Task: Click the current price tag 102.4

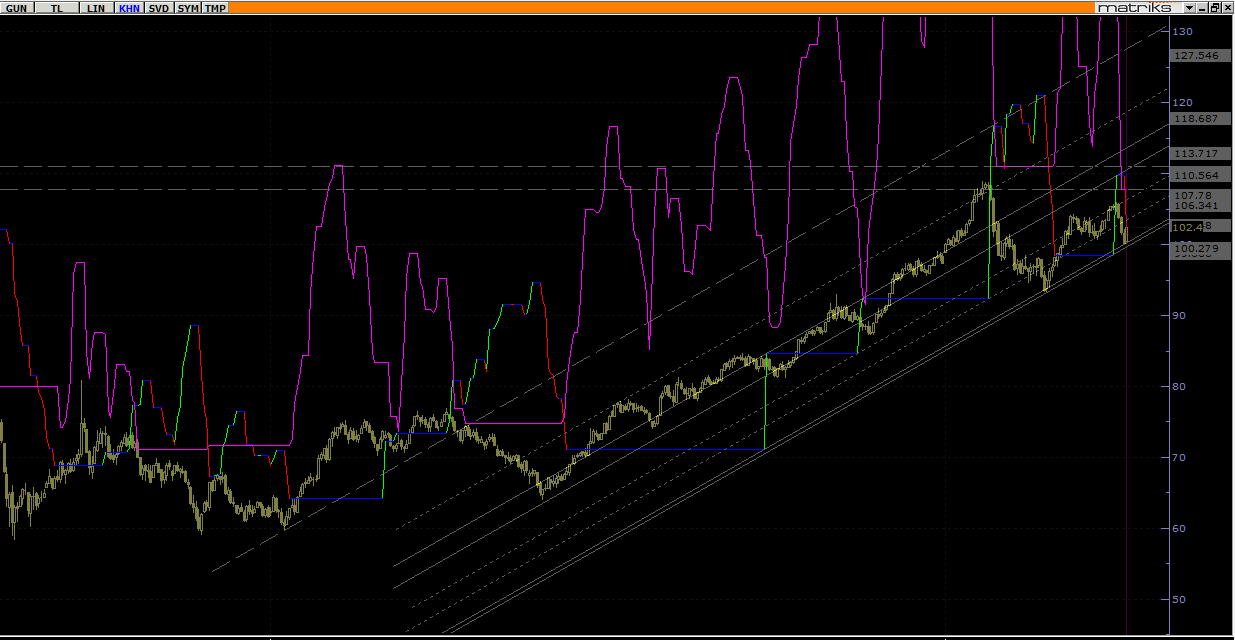Action: (1189, 227)
